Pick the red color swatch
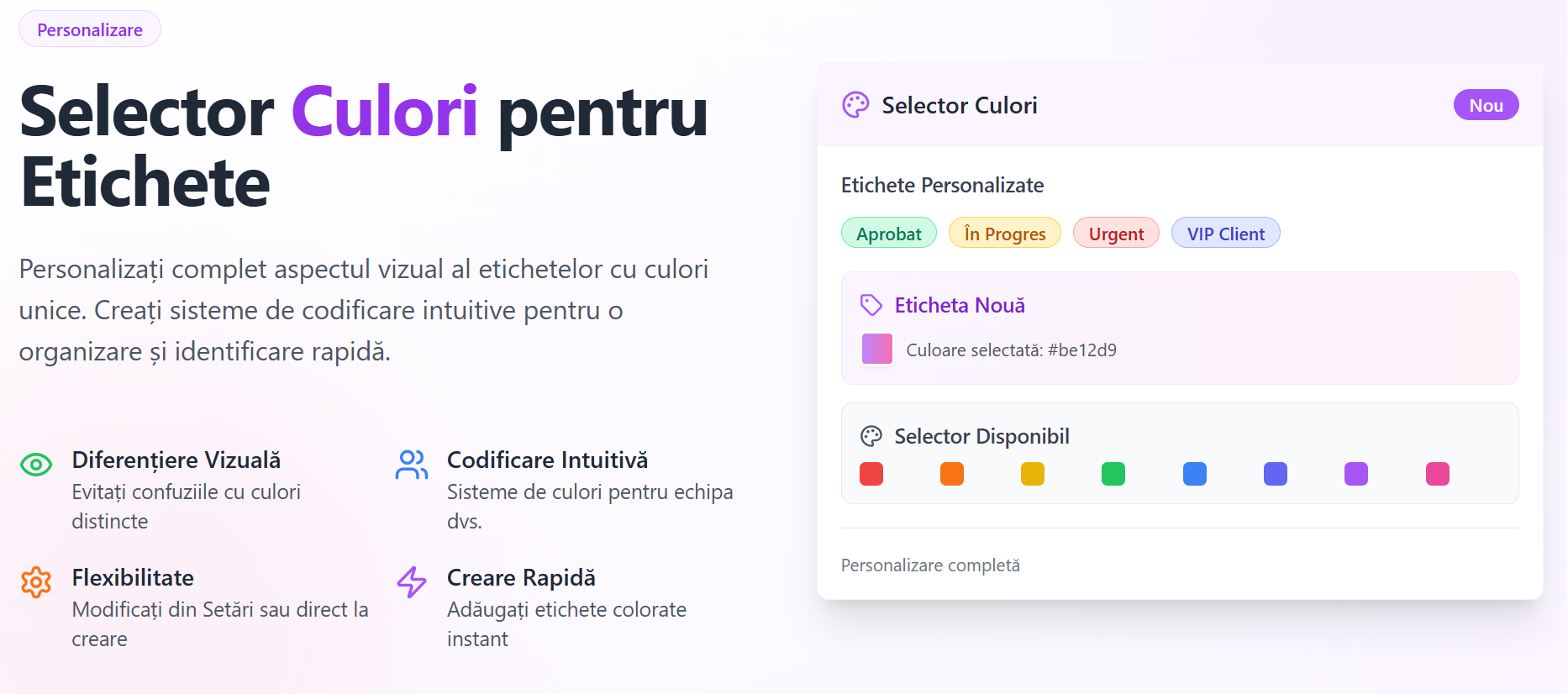 871,474
